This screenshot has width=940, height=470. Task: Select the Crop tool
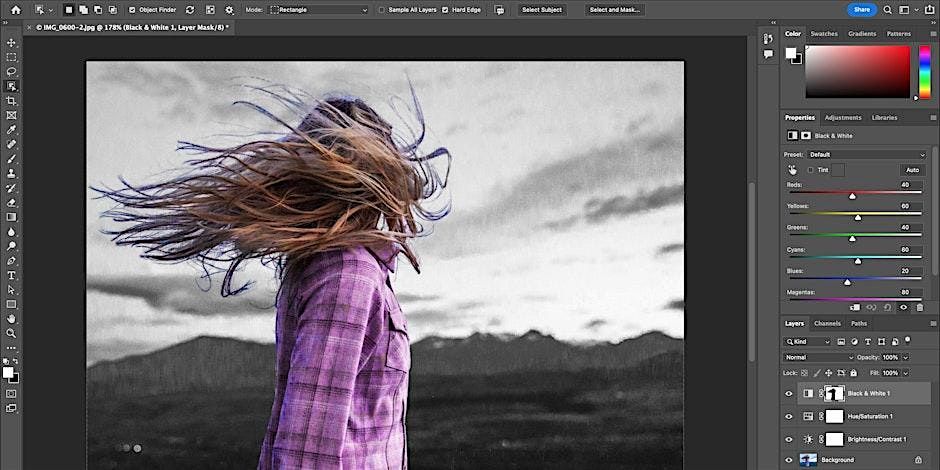pos(12,101)
